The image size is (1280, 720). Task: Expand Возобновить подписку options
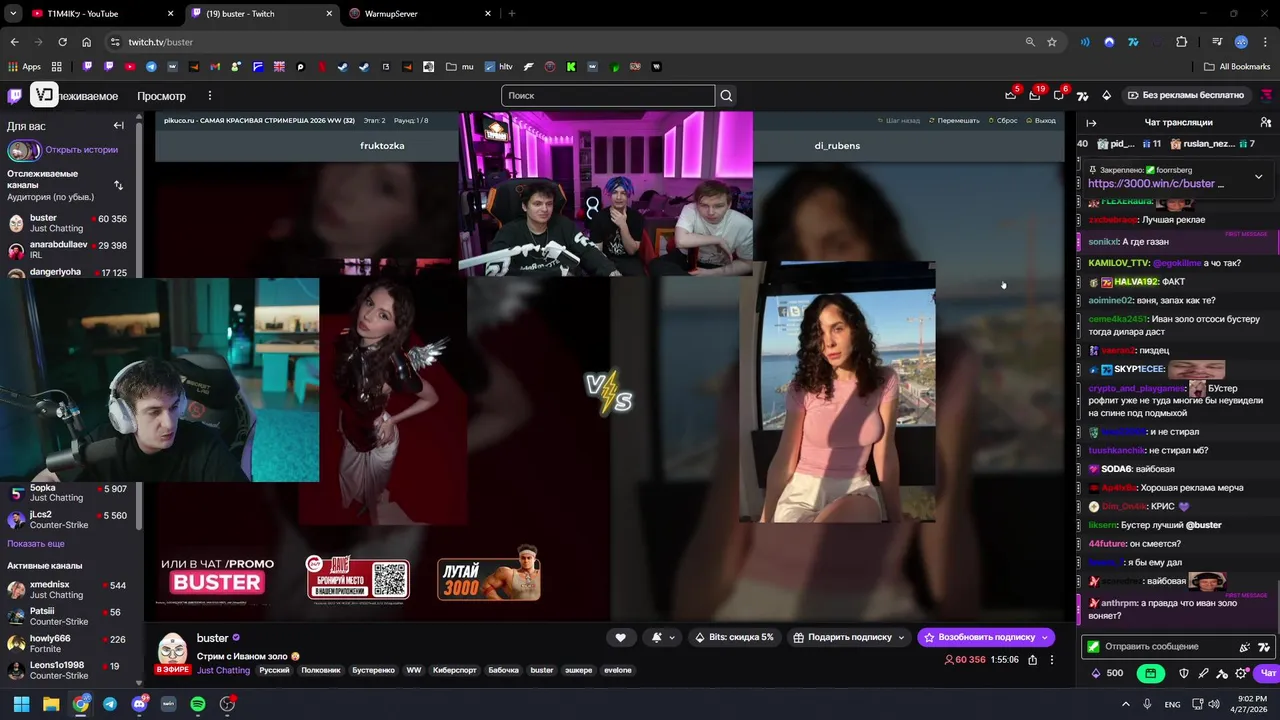[1046, 637]
